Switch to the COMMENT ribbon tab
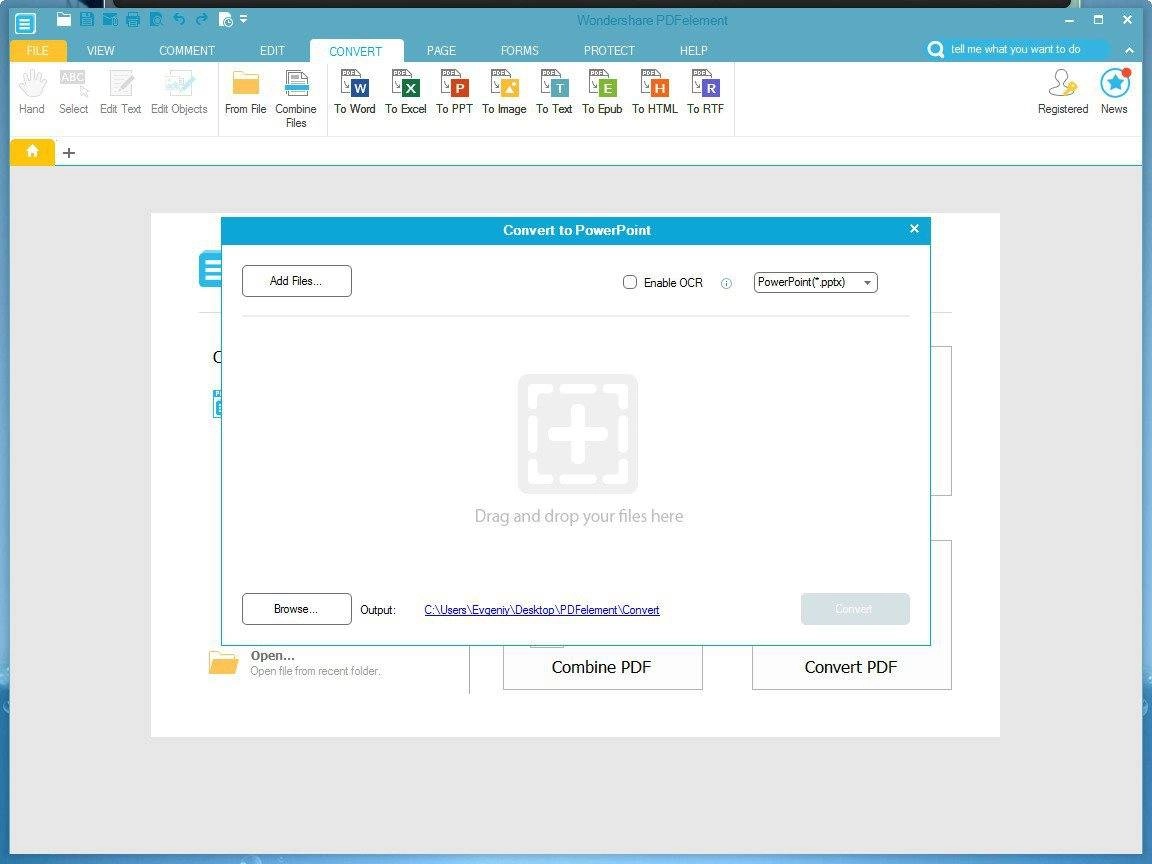The width and height of the screenshot is (1152, 864). coord(187,51)
